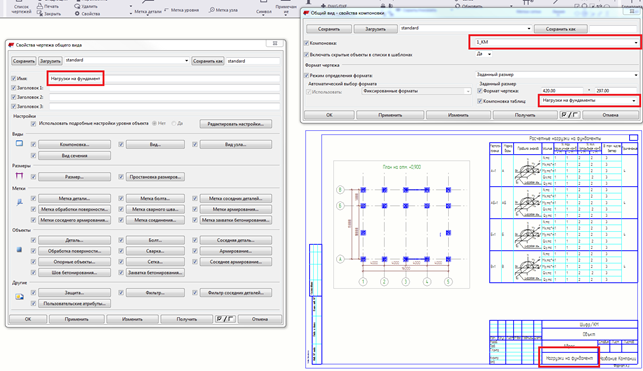
Task: Select the Метка уровня tool icon
Action: click(166, 10)
